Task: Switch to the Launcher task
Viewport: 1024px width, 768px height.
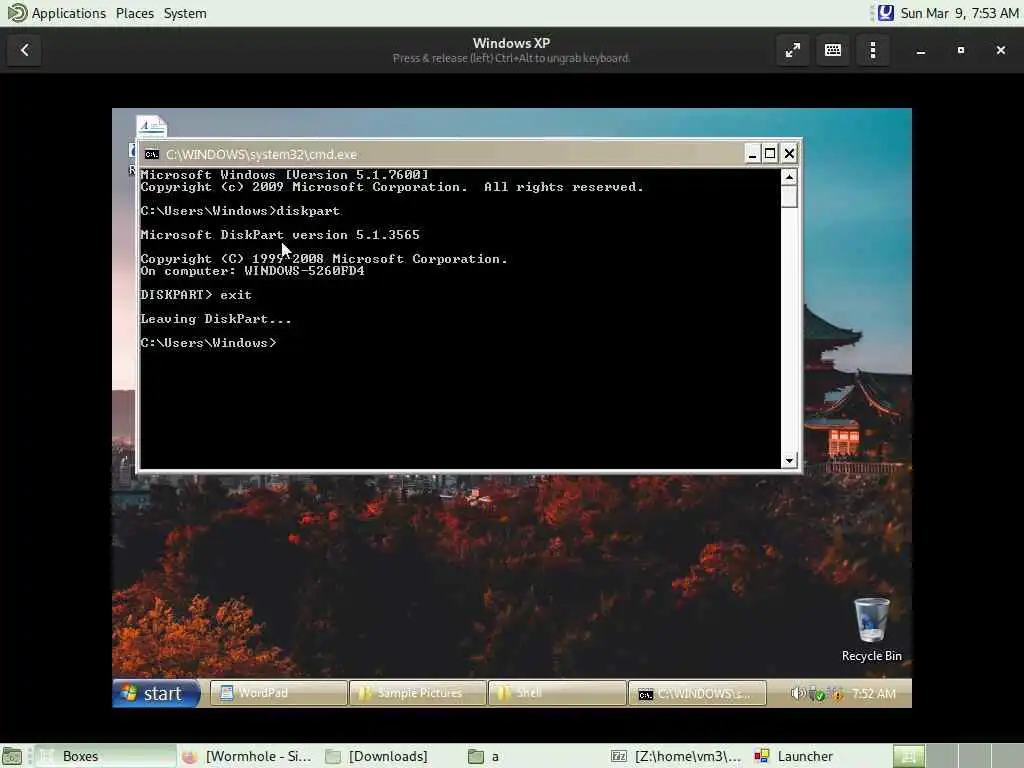Action: [x=820, y=756]
